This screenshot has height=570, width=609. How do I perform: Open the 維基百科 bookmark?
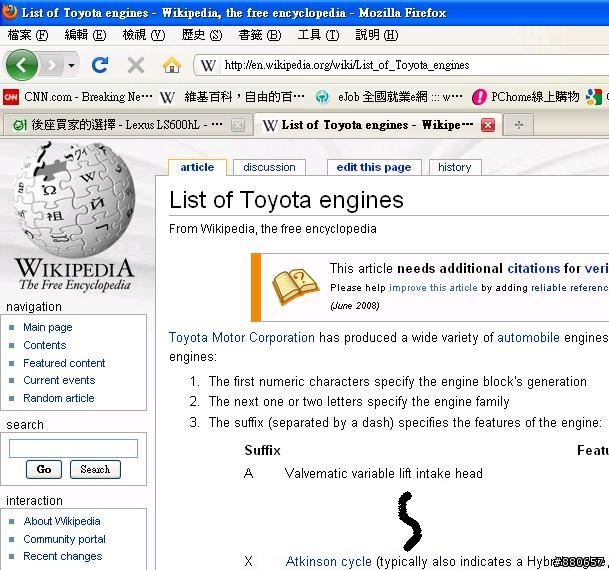tap(231, 97)
